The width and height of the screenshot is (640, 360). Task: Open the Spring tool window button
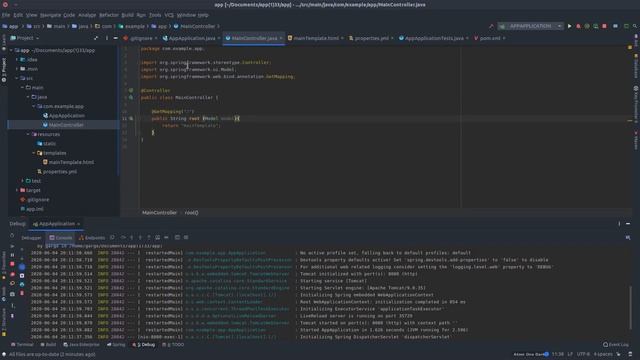(116, 345)
